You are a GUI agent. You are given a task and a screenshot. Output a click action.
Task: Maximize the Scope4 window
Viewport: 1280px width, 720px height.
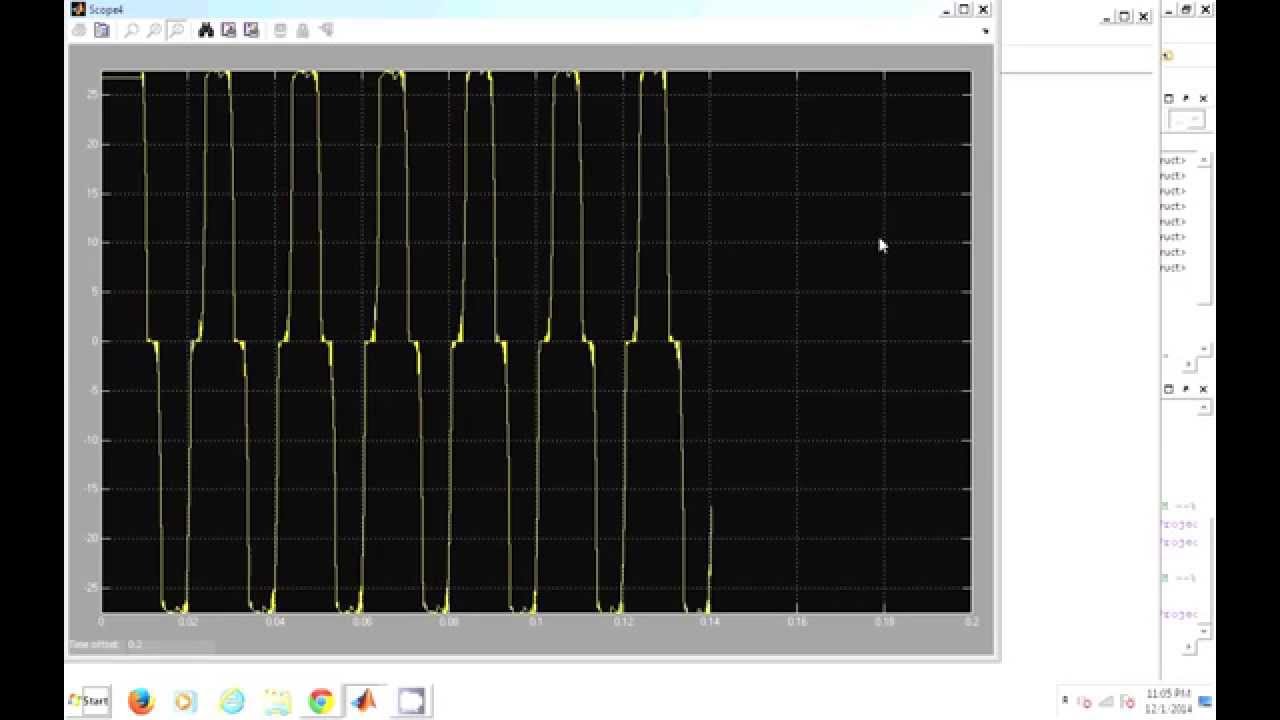coord(964,10)
